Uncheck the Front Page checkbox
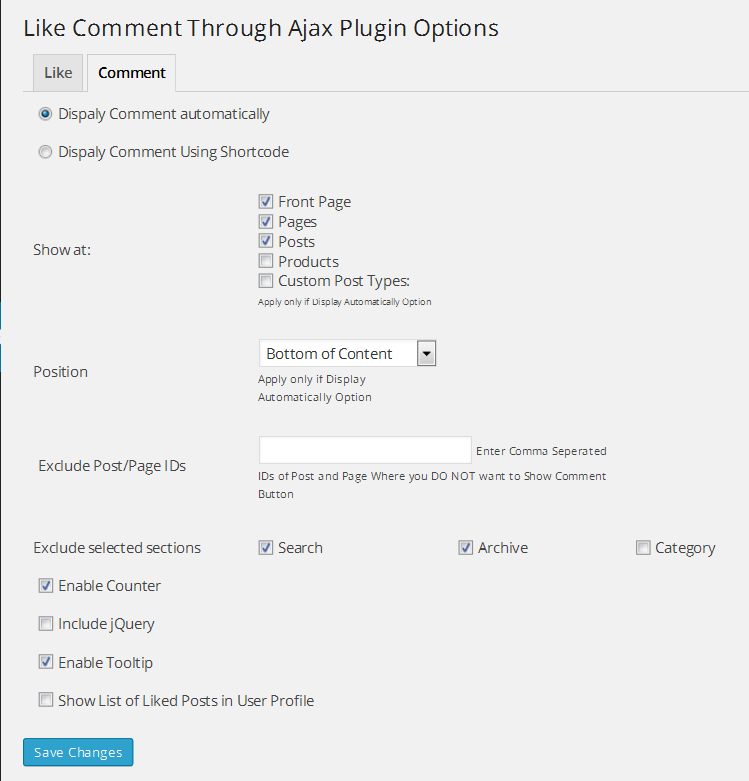This screenshot has height=781, width=749. point(266,202)
